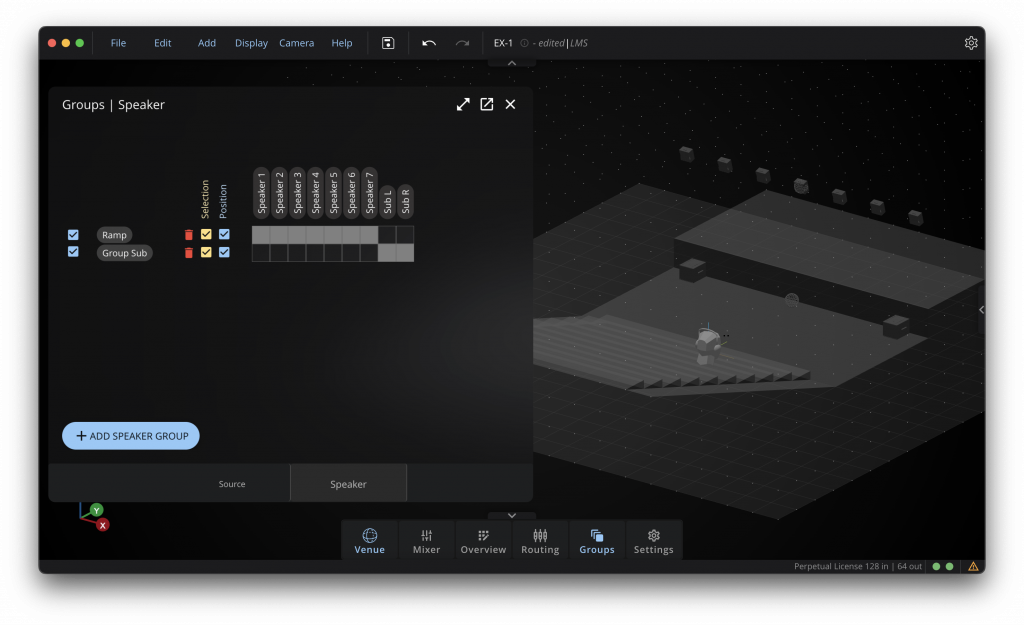This screenshot has height=625, width=1024.
Task: Click Add Speaker Group button
Action: (131, 436)
